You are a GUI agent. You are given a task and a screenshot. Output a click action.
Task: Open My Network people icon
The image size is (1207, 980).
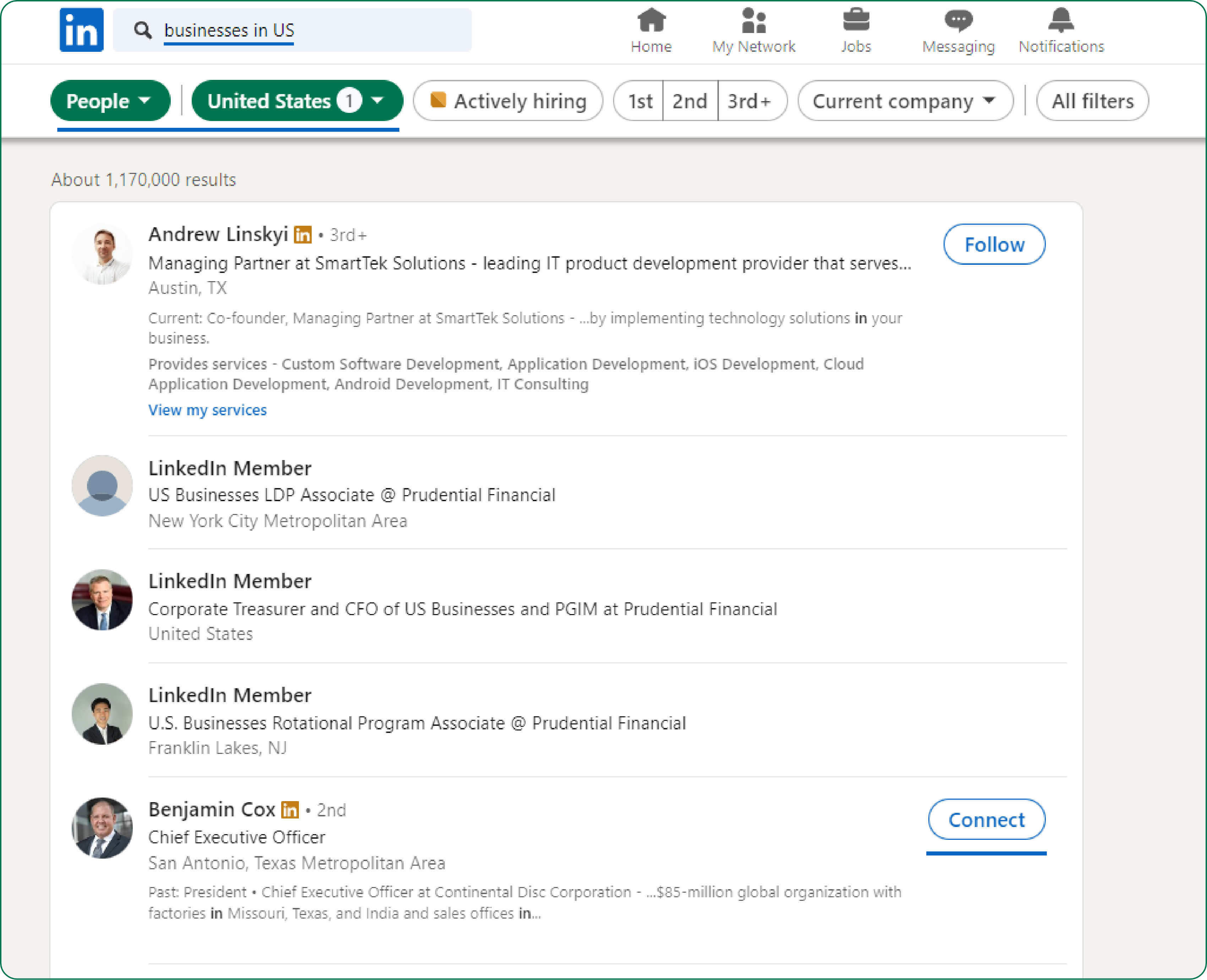click(754, 20)
